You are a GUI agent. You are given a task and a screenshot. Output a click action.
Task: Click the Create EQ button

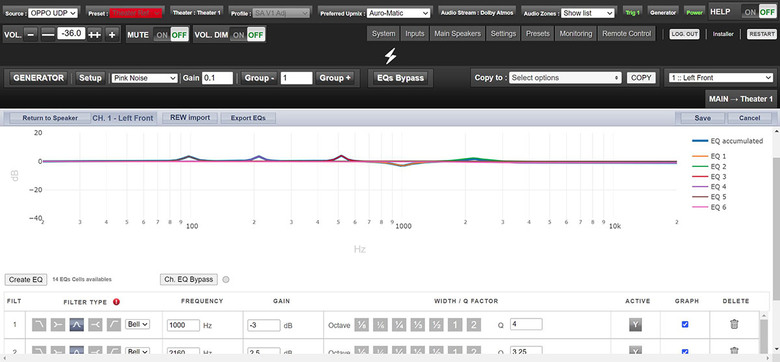point(26,279)
